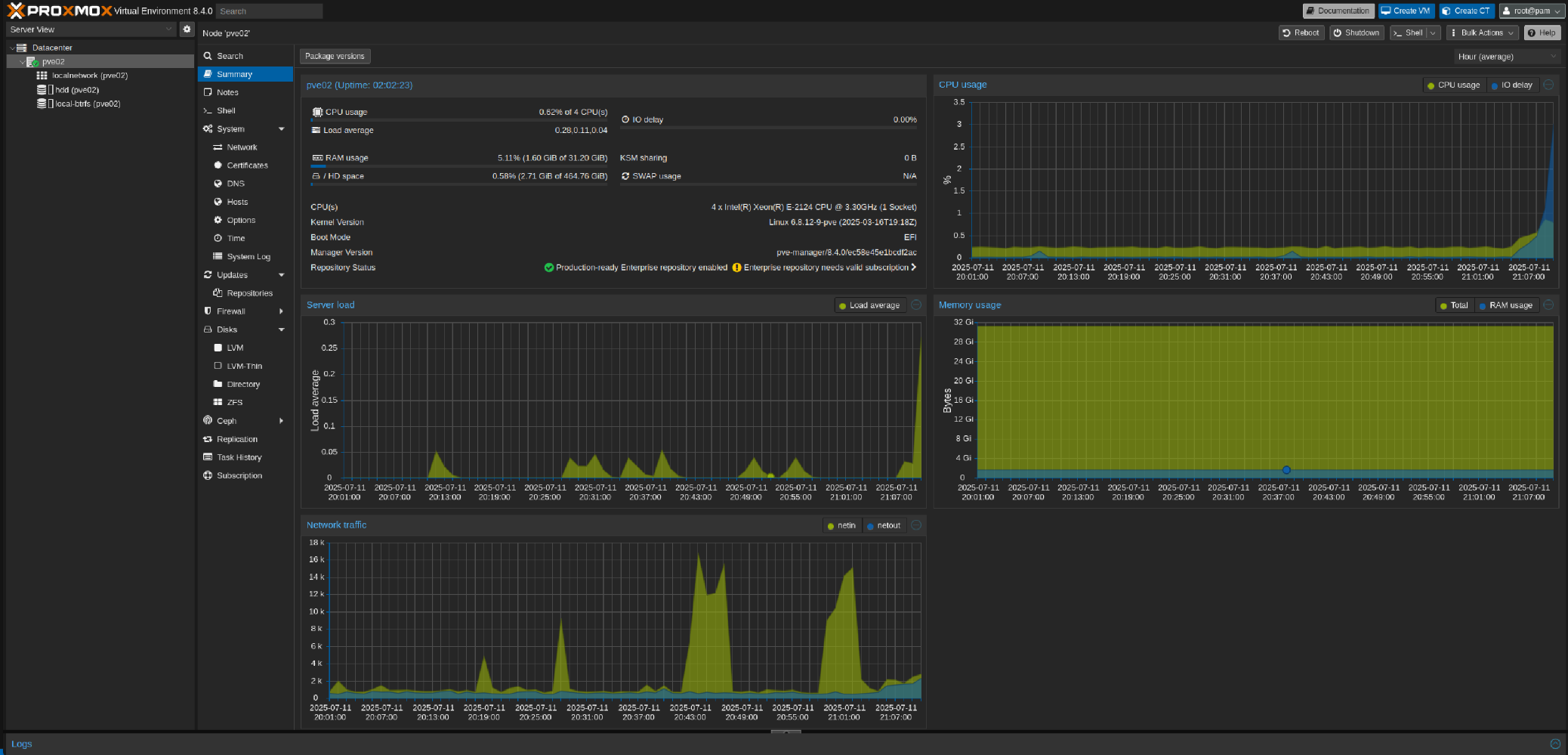Open the Disks menu item
The width and height of the screenshot is (1568, 755).
point(245,330)
